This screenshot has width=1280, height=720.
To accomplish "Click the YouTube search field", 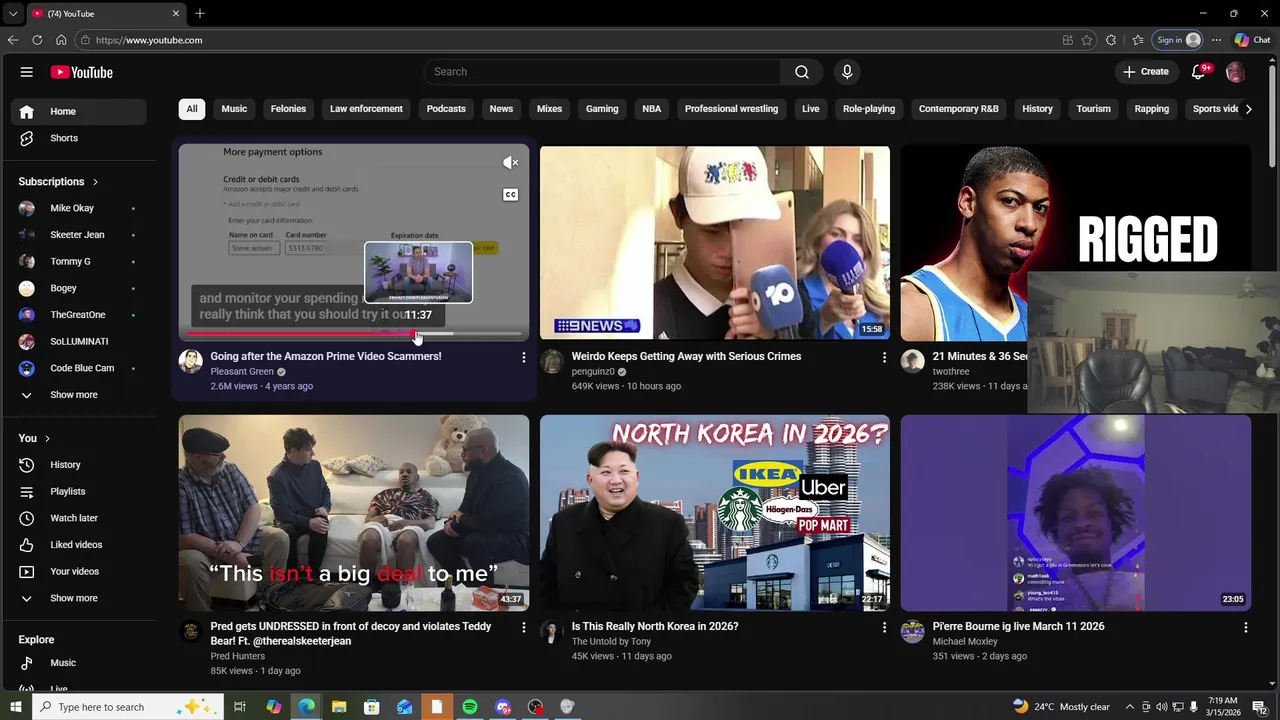I will pos(602,72).
